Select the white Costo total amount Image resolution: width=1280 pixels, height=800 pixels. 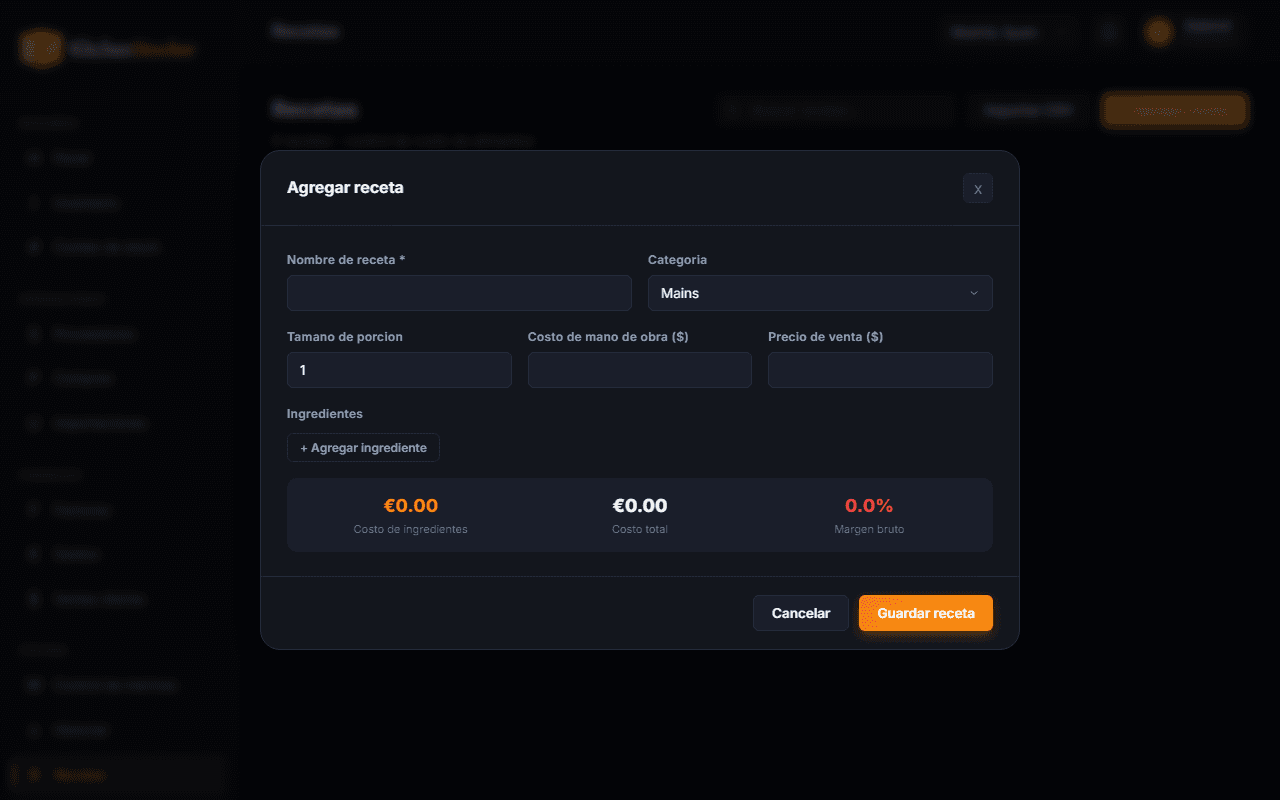(x=640, y=506)
